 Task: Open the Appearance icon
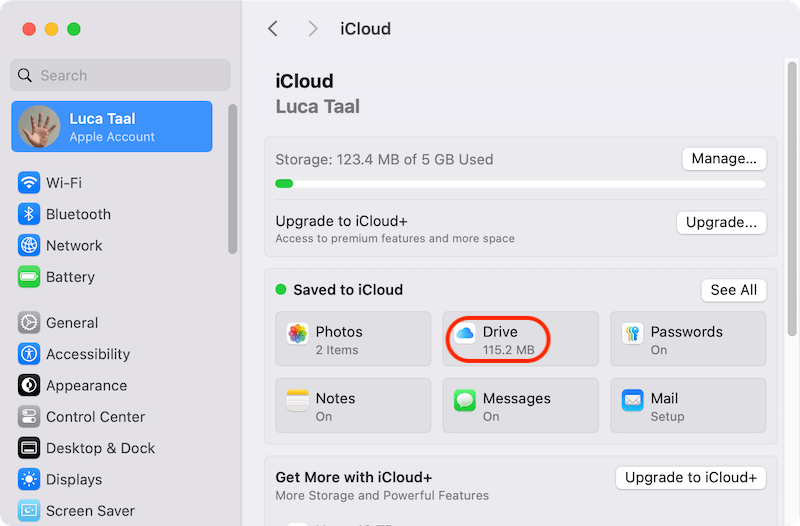29,385
